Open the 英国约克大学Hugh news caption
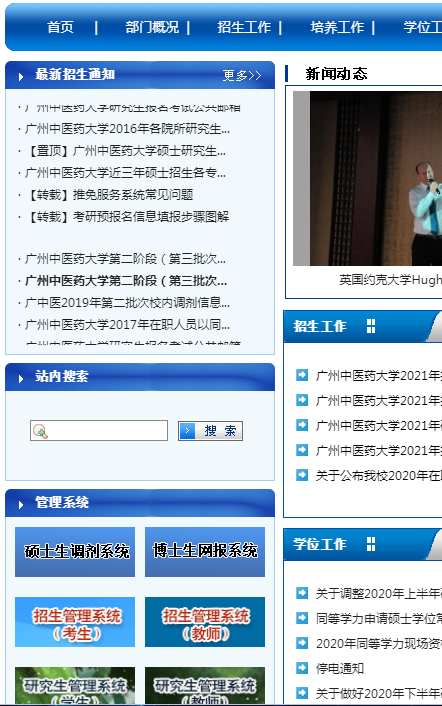The image size is (442, 706). click(390, 280)
